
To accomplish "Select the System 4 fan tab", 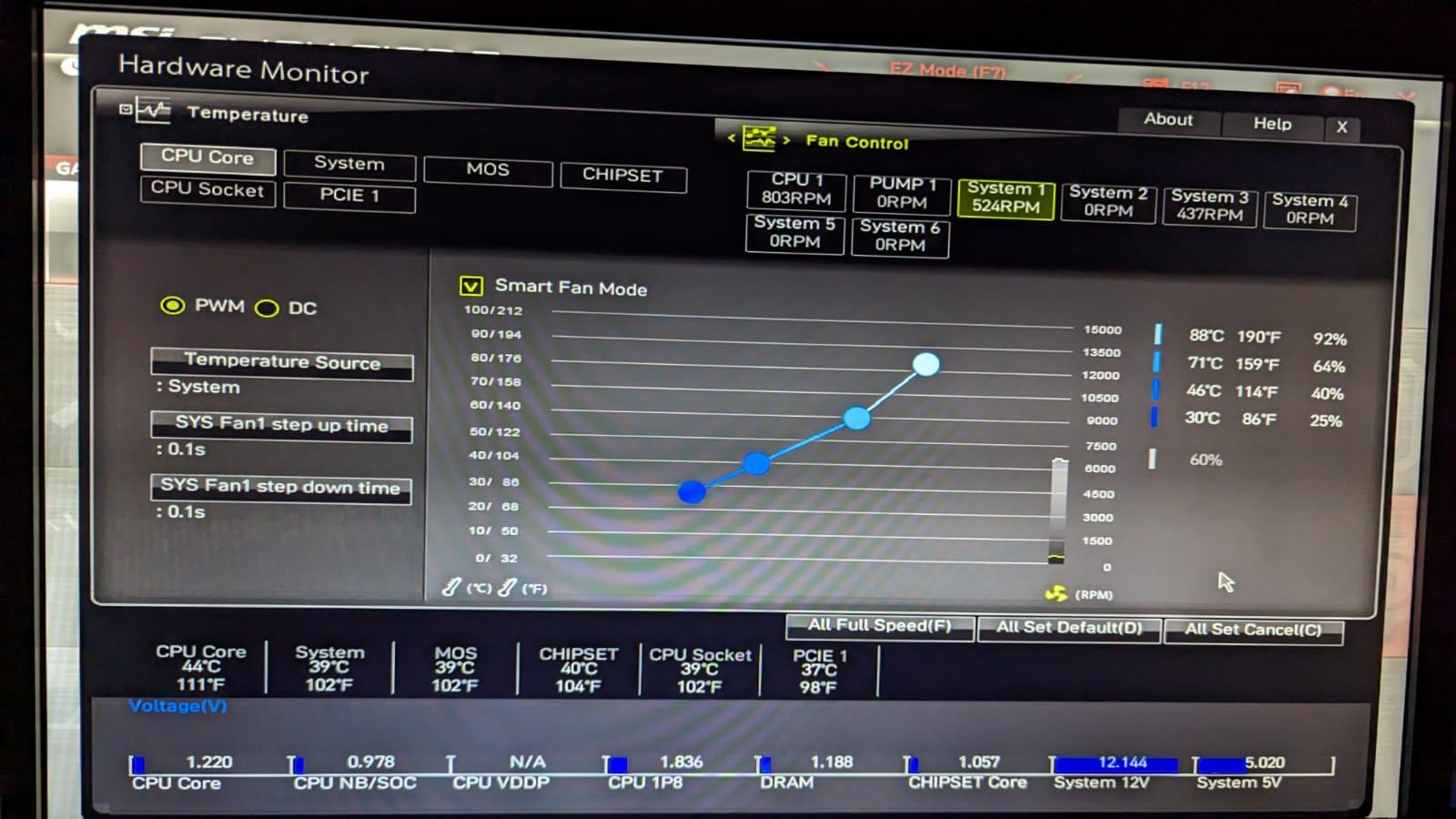I will [1309, 210].
